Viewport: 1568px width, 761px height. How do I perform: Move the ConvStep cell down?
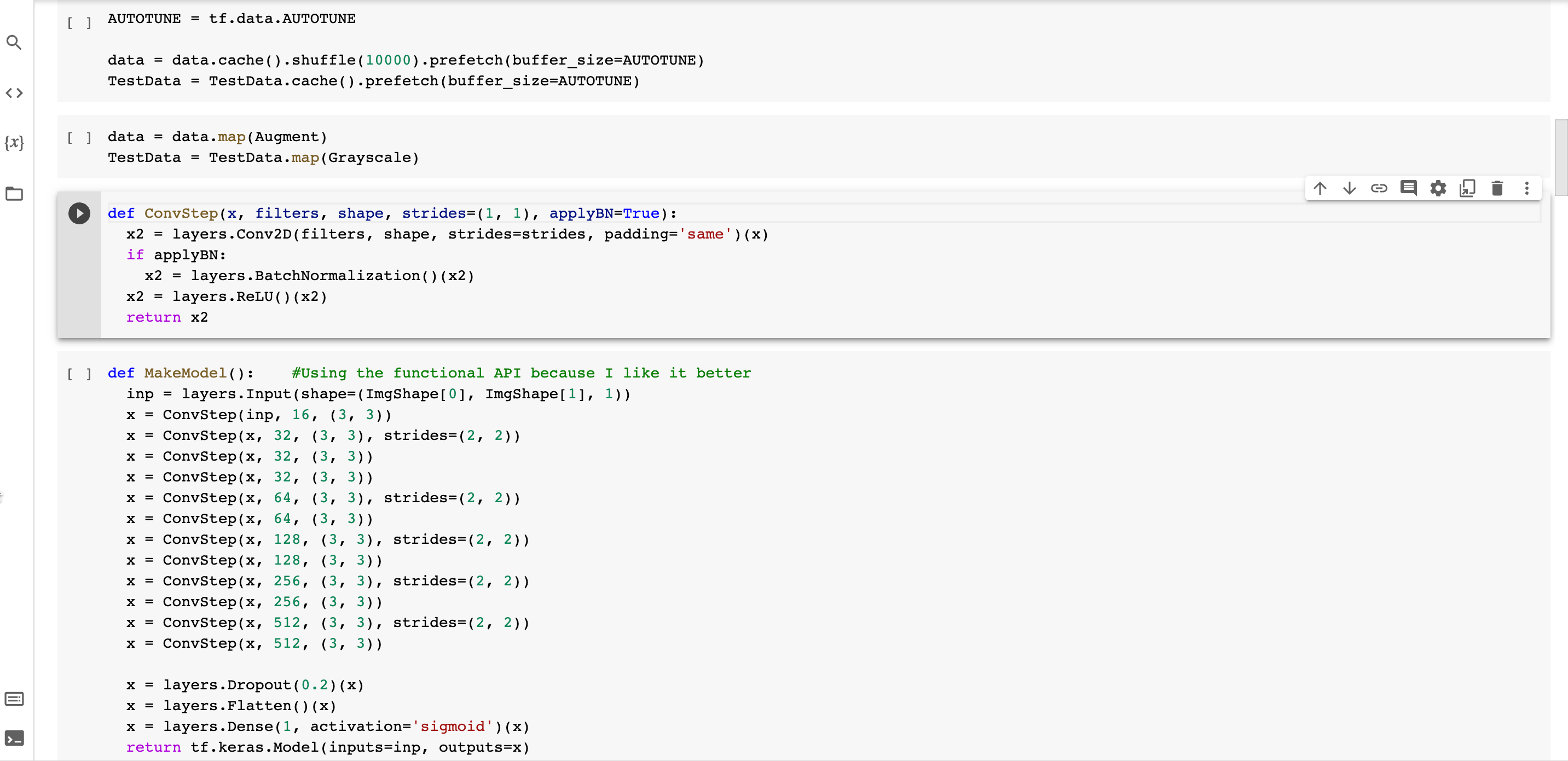pyautogui.click(x=1350, y=189)
